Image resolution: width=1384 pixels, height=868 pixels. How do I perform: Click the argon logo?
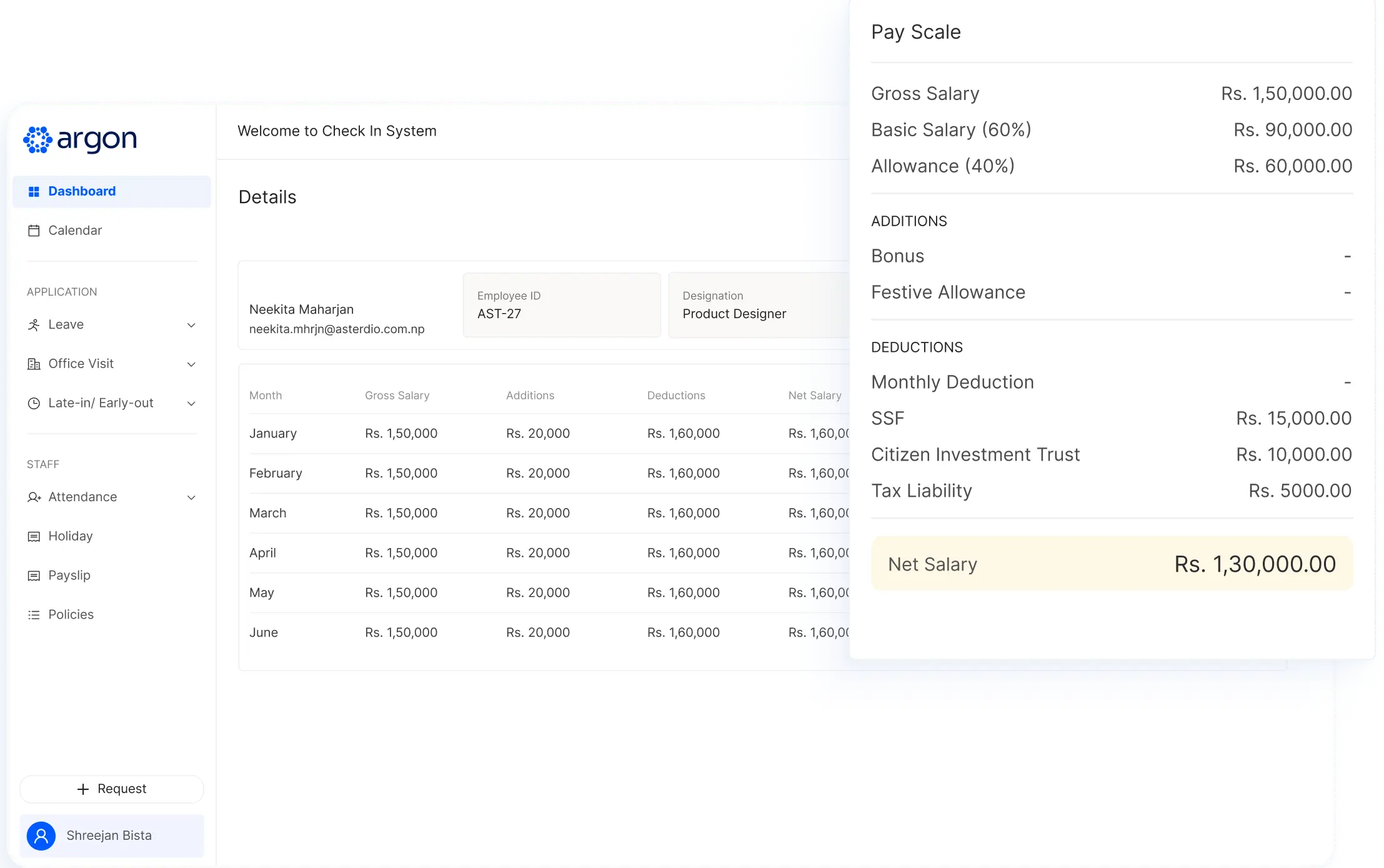[80, 139]
